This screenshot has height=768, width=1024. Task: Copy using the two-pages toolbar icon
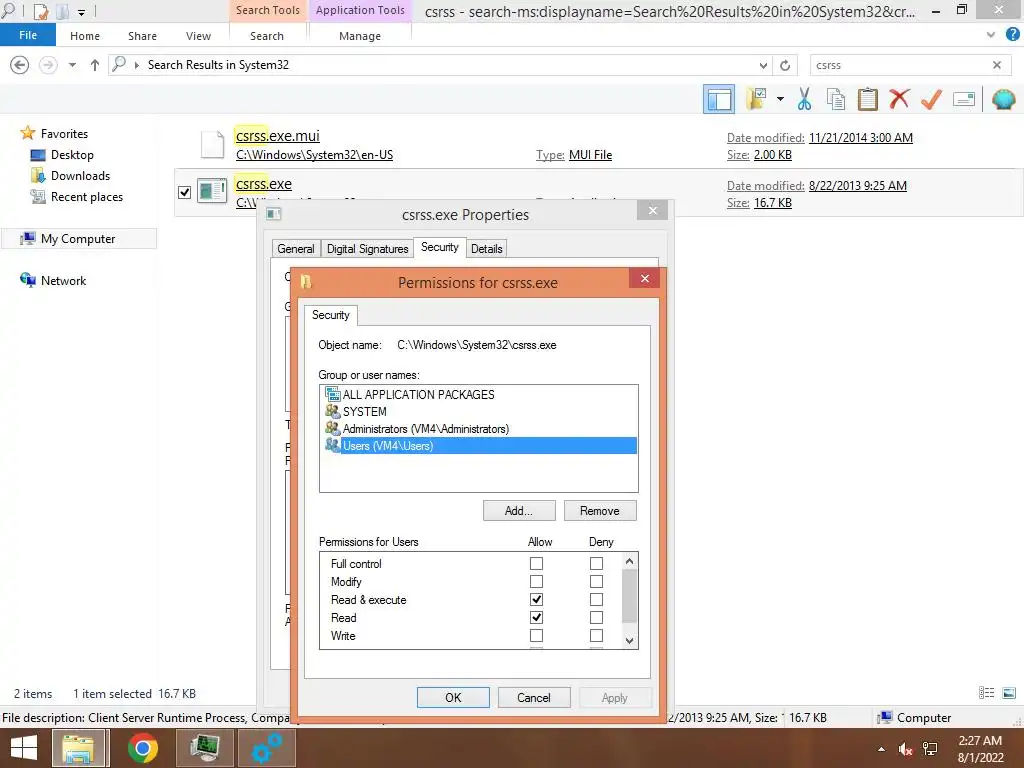tap(836, 99)
